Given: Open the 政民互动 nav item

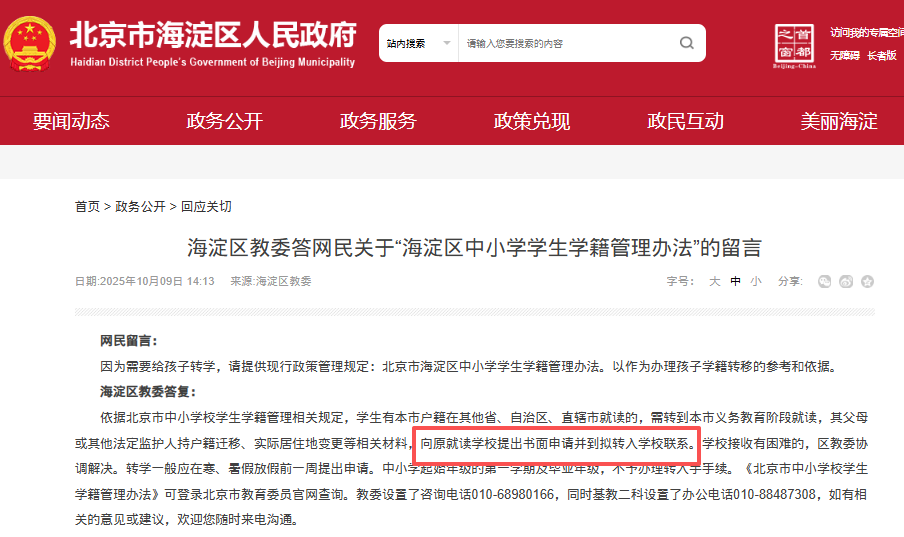Looking at the screenshot, I should pyautogui.click(x=685, y=121).
